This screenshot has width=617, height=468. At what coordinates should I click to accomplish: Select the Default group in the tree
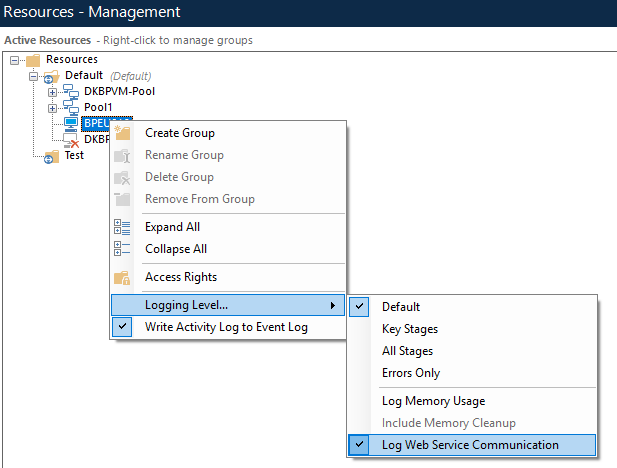(84, 76)
